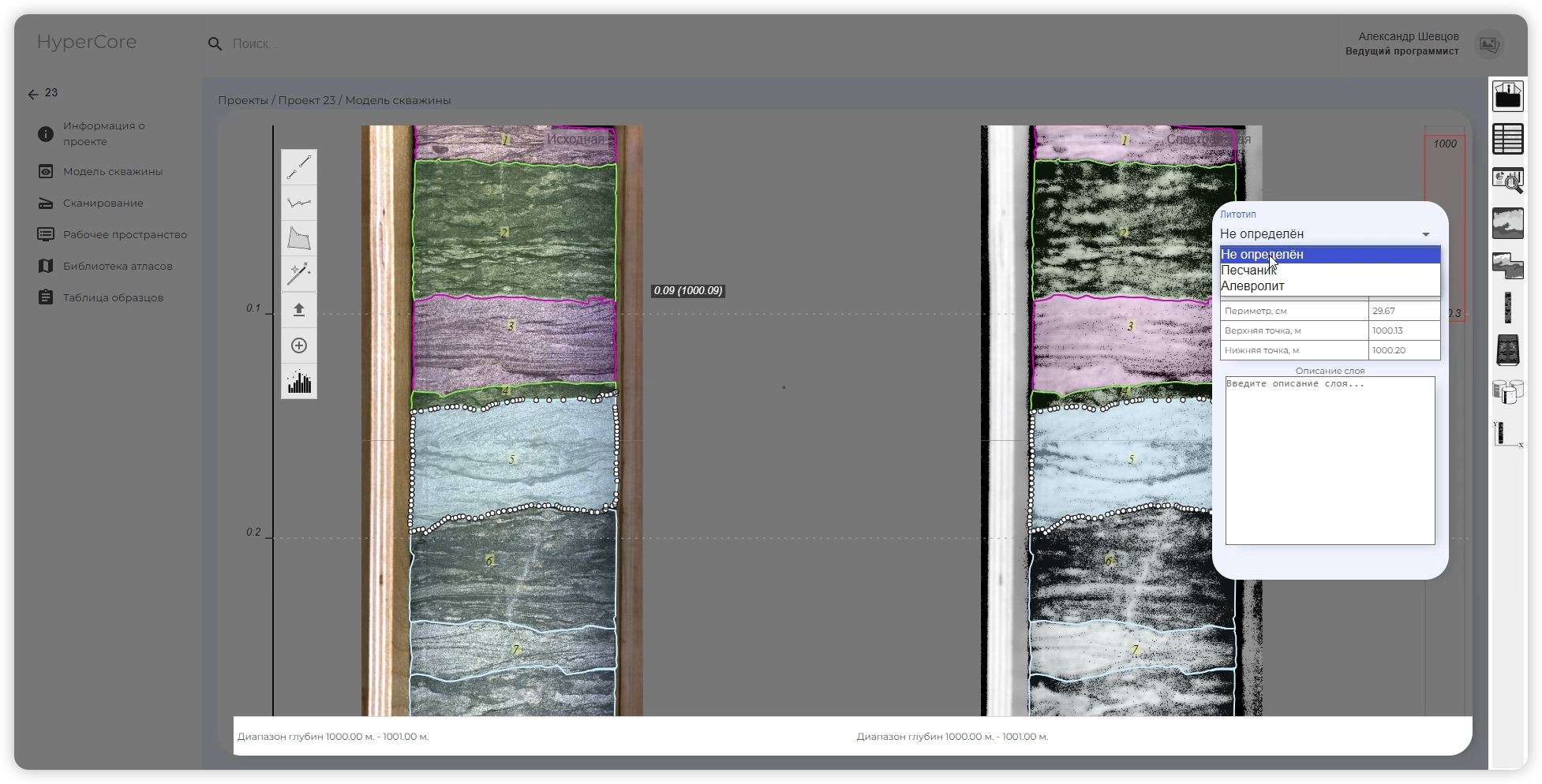Open Библиотека атласов section

pyautogui.click(x=118, y=266)
